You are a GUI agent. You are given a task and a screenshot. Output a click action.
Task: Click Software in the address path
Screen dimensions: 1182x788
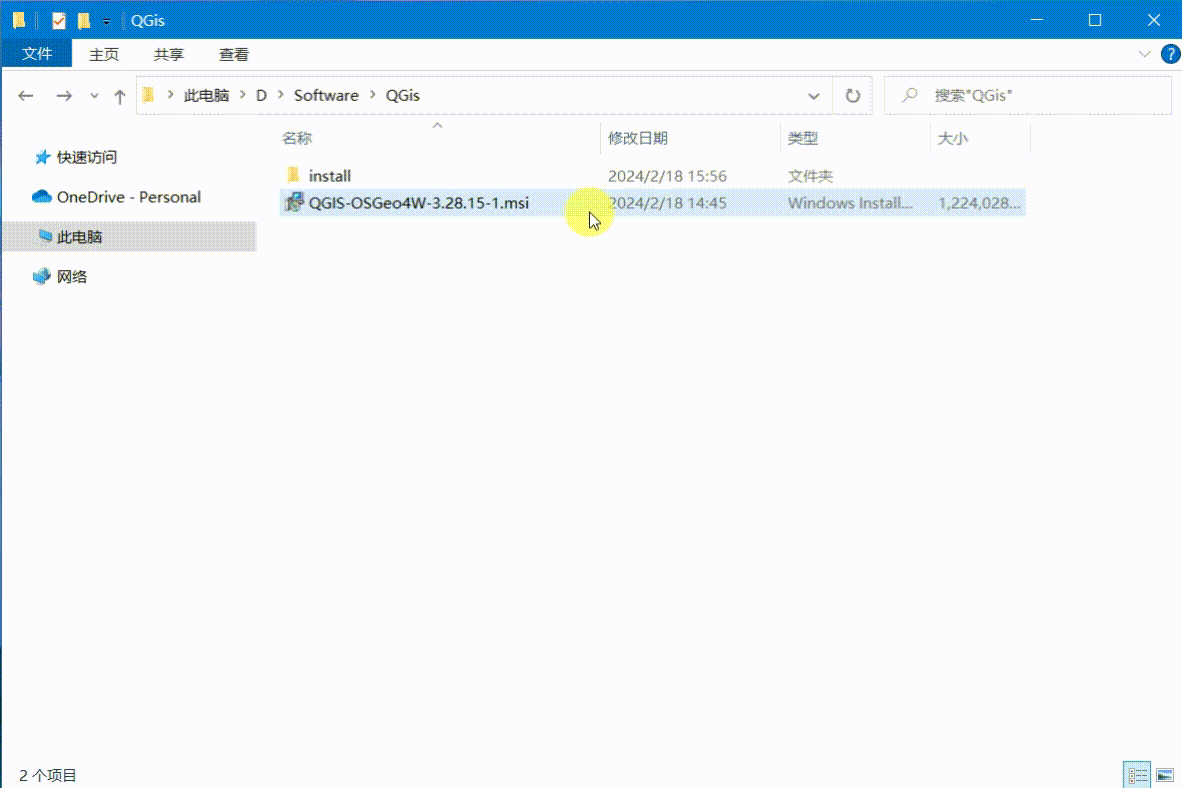point(326,96)
